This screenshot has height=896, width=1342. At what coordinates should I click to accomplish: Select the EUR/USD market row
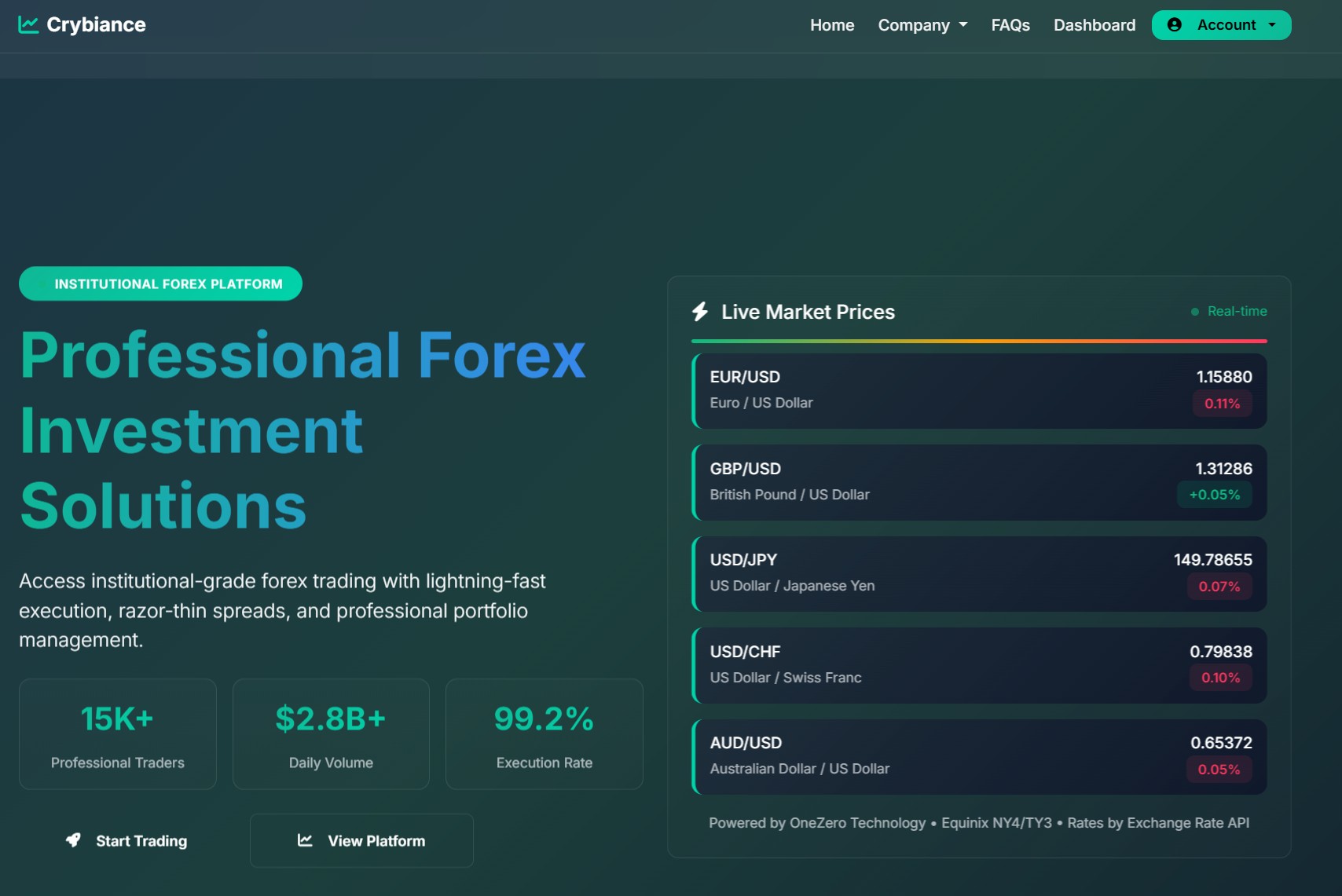click(x=978, y=391)
